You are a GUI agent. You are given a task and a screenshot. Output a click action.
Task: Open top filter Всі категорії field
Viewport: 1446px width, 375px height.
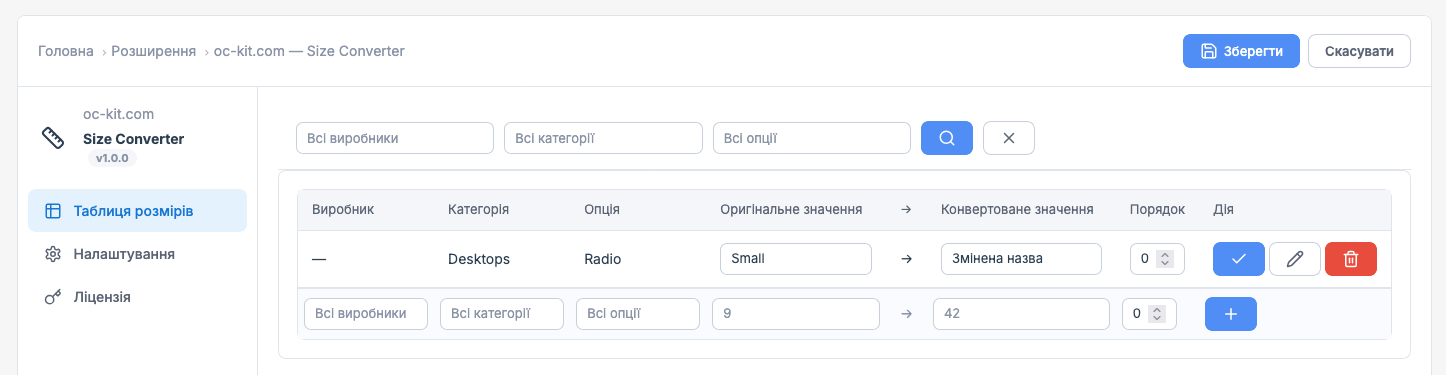[603, 138]
